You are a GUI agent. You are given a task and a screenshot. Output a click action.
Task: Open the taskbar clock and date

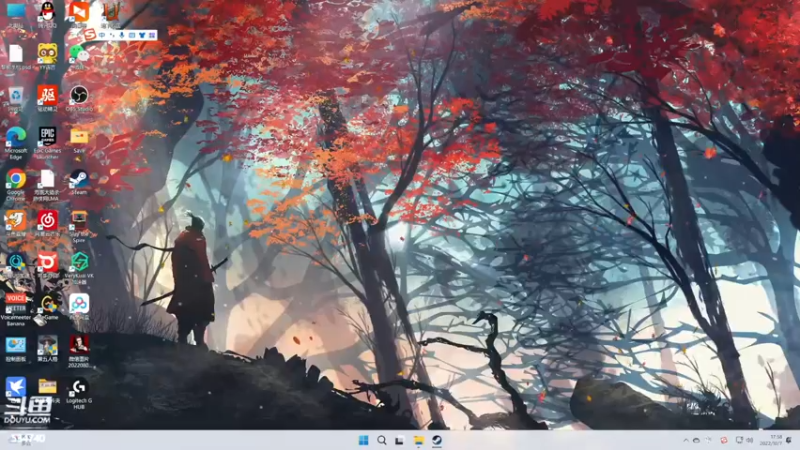[771, 440]
